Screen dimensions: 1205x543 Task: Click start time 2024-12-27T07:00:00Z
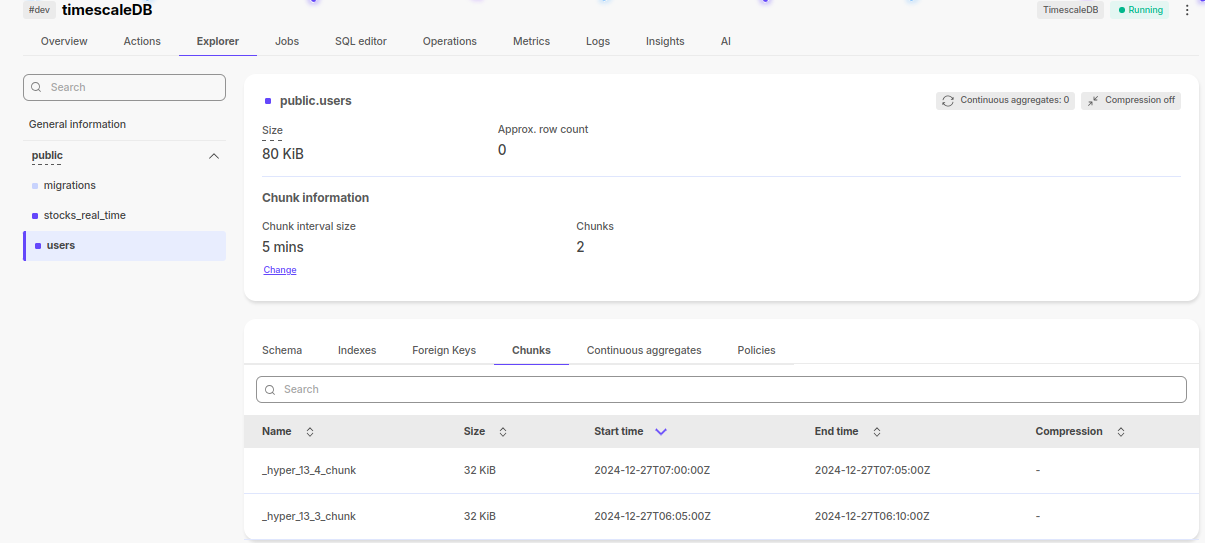tap(652, 471)
